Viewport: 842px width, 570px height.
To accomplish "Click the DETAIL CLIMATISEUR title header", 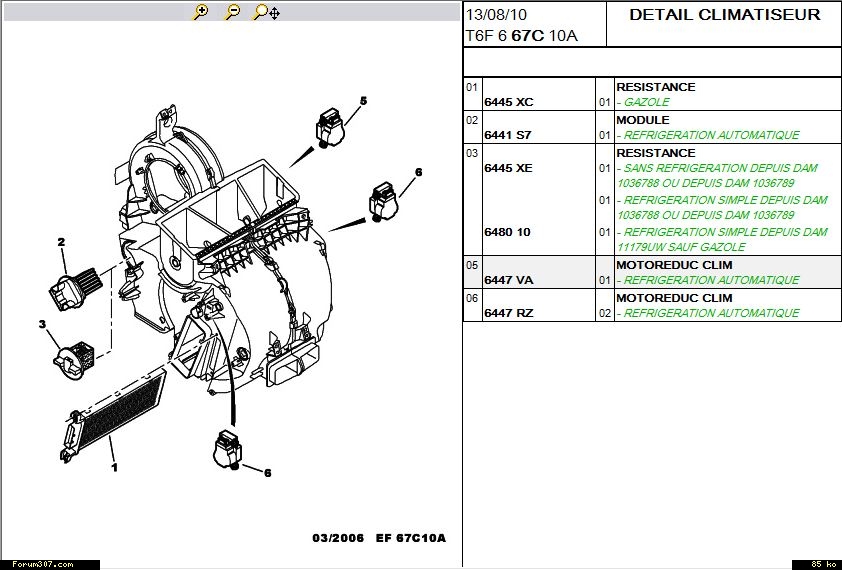I will pos(724,15).
